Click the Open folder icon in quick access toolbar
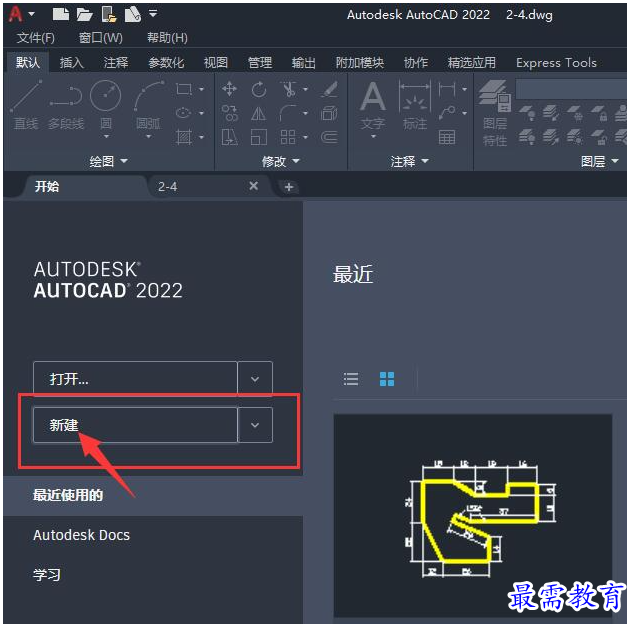Viewport: 632px width, 628px height. 84,15
